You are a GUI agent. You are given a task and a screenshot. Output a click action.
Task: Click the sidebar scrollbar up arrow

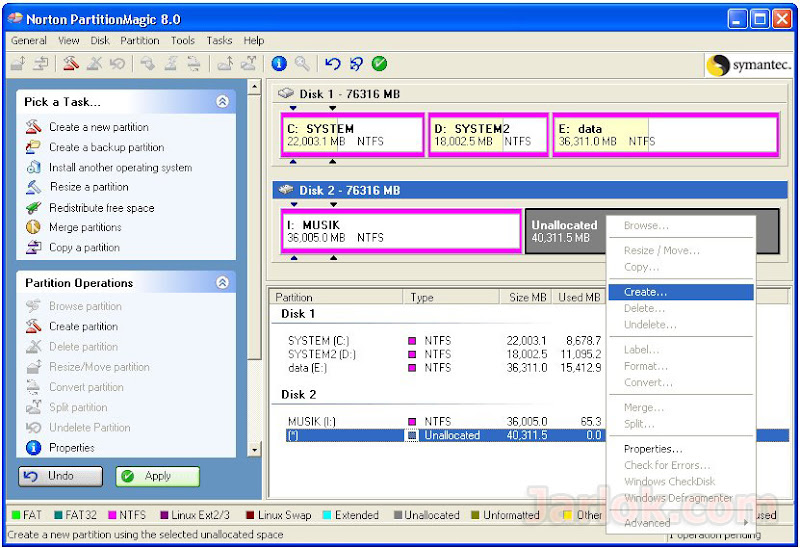click(254, 87)
